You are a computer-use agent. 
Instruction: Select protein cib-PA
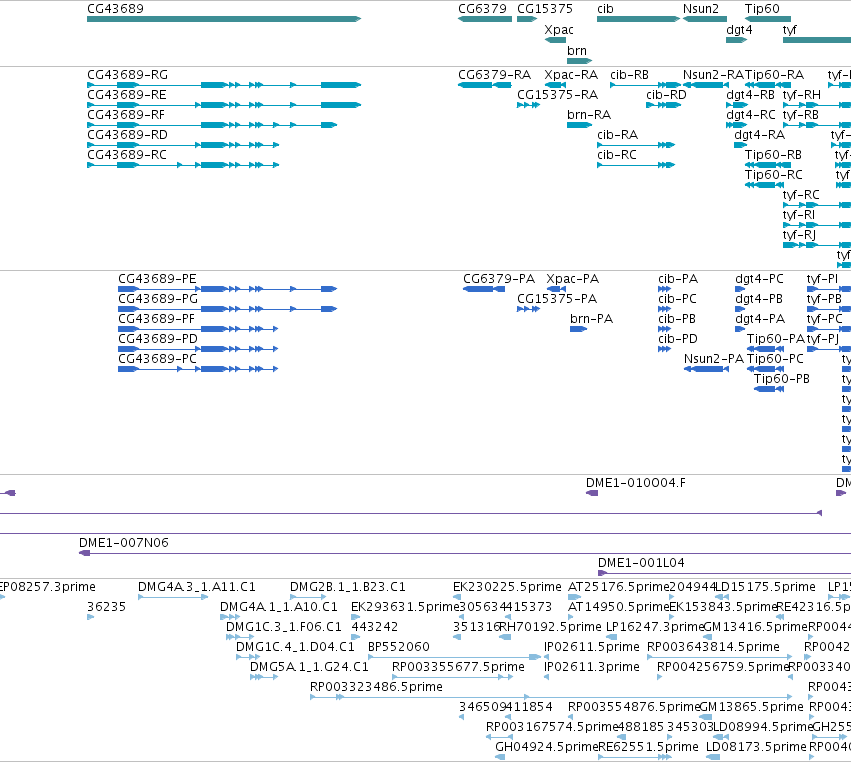(664, 289)
